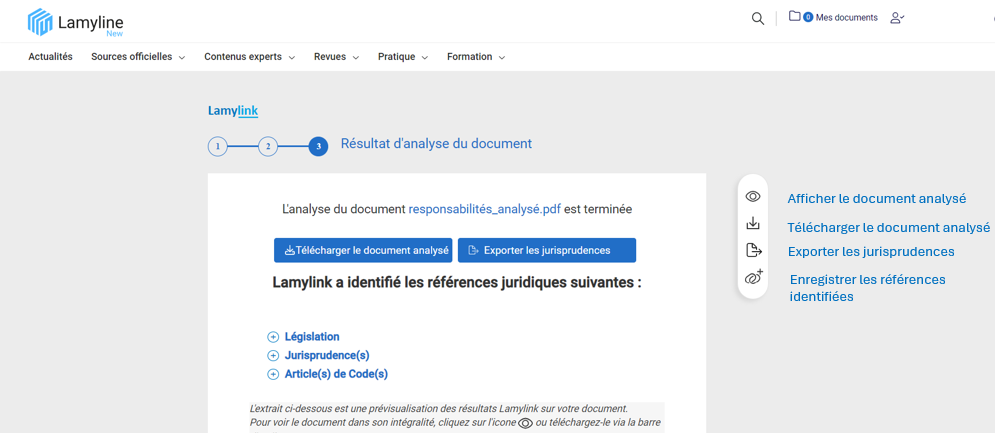Open Contenus experts dropdown menu

[x=249, y=57]
